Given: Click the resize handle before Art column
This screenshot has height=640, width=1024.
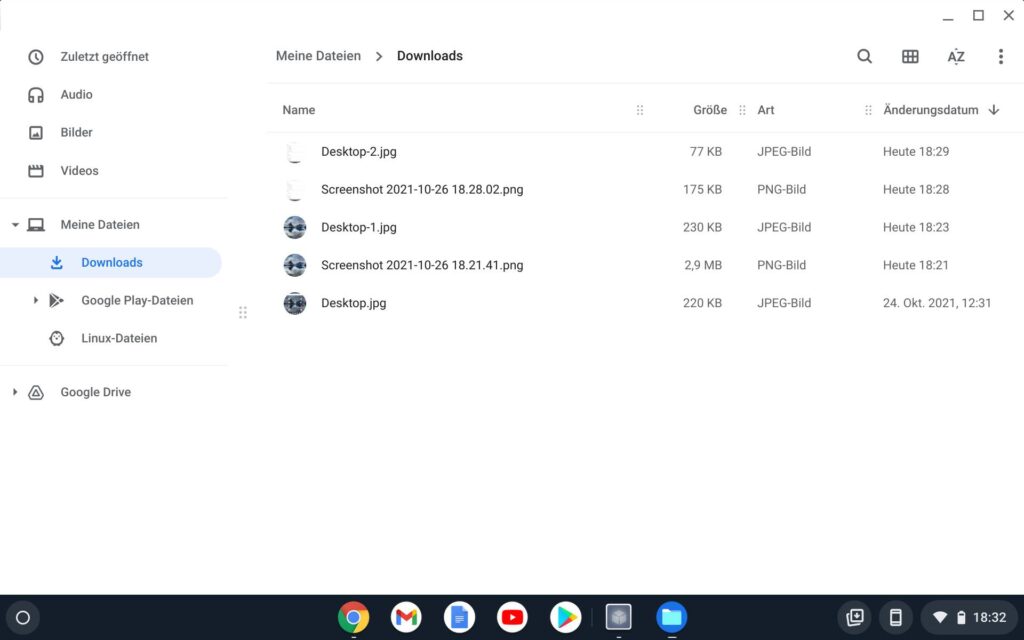Looking at the screenshot, I should click(742, 110).
